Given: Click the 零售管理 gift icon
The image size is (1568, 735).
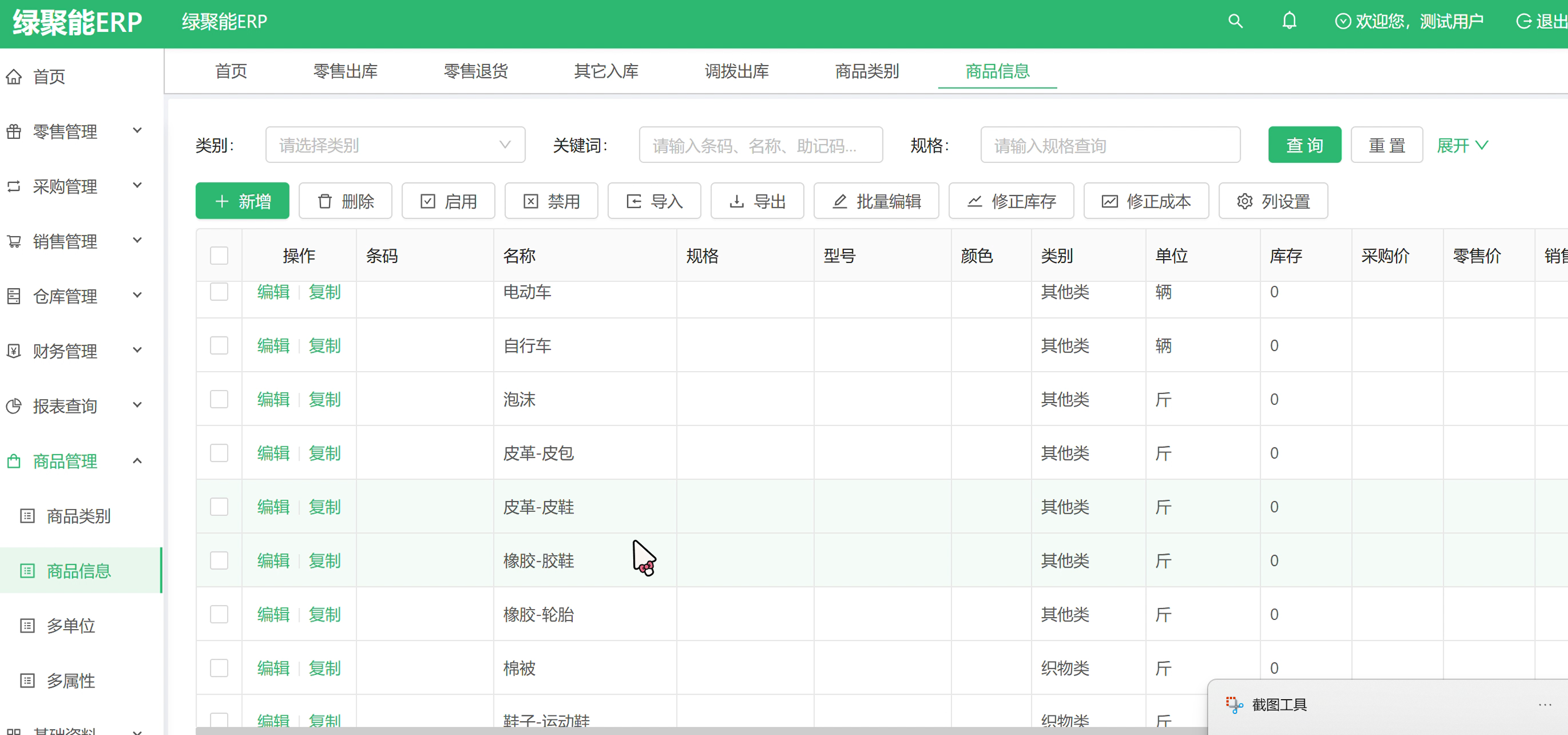Looking at the screenshot, I should click(14, 132).
